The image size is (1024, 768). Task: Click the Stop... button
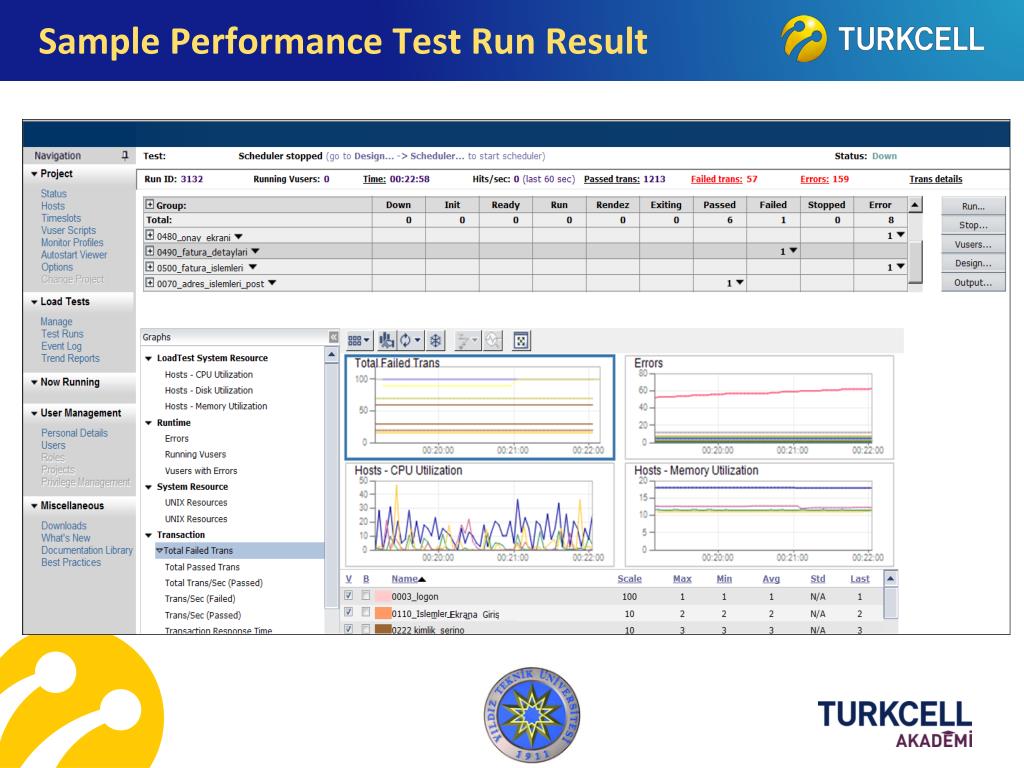point(973,225)
